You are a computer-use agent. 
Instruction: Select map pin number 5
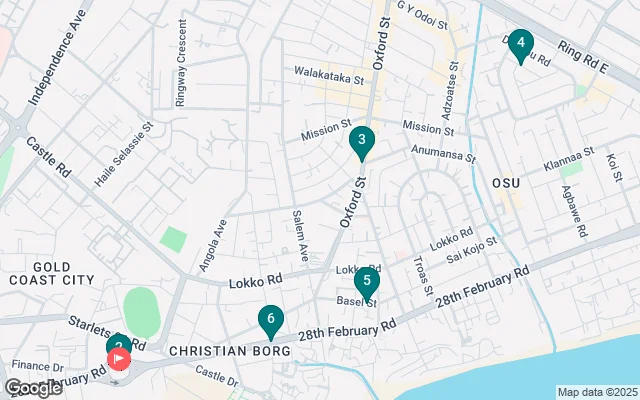(367, 284)
